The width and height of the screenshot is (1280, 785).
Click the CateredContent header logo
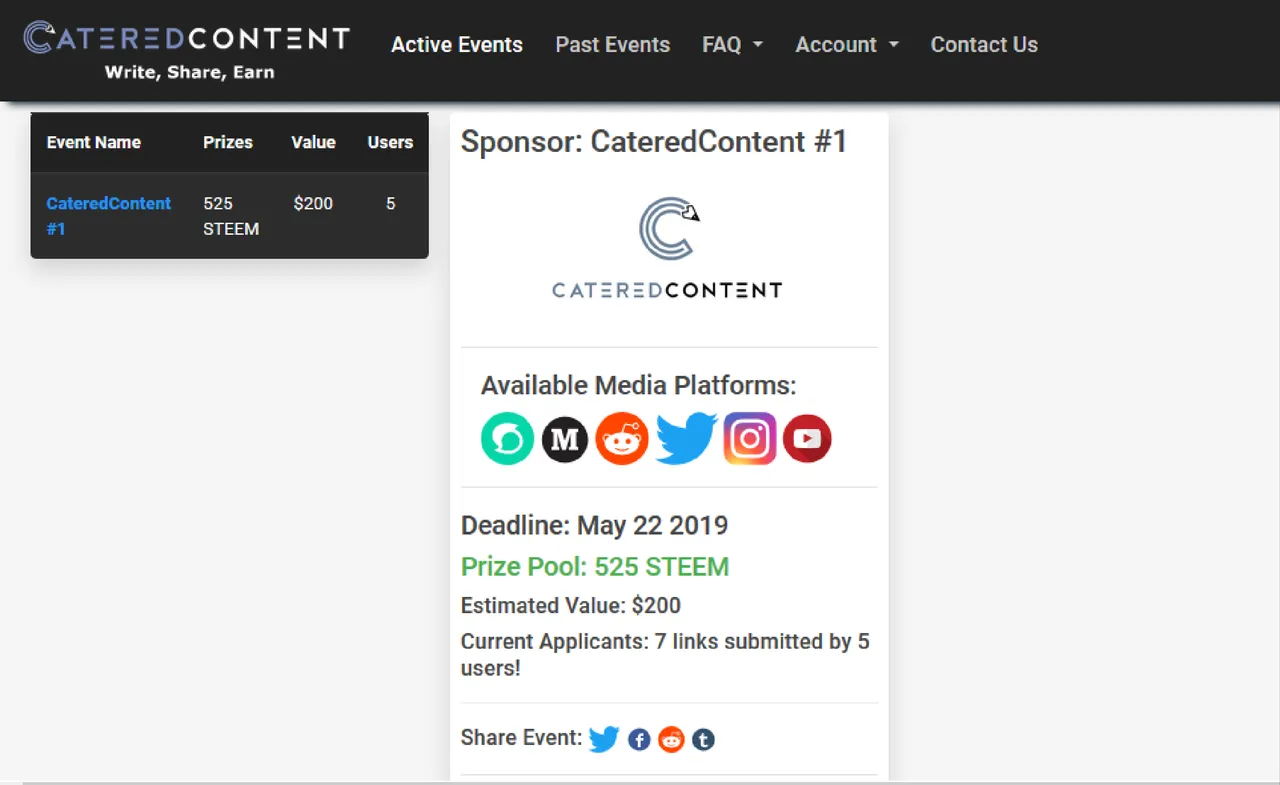(x=187, y=49)
